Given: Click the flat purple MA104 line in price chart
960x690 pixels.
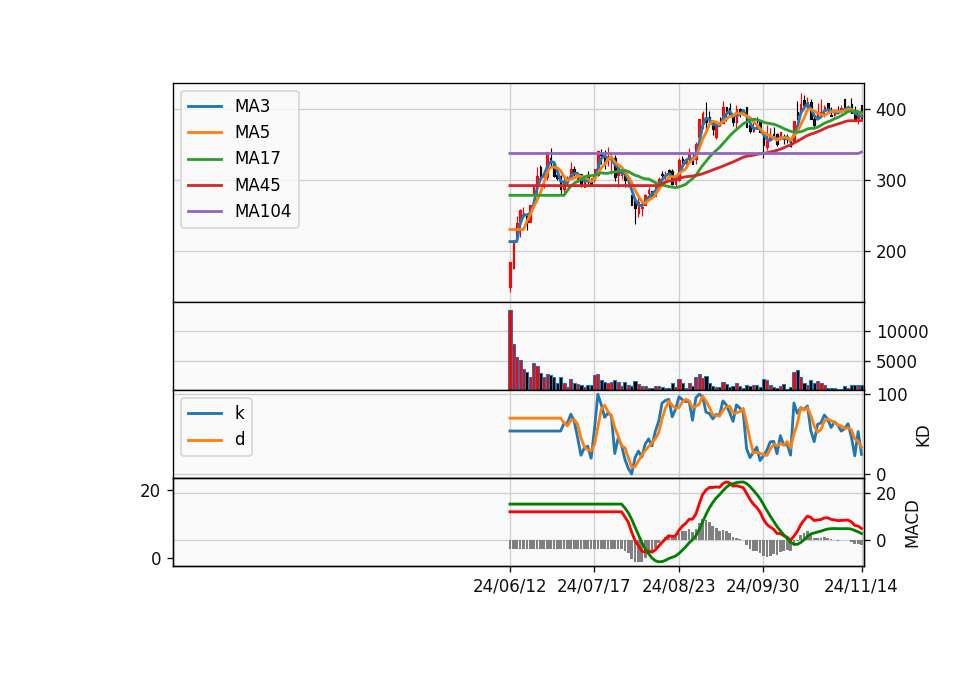Looking at the screenshot, I should point(686,153).
